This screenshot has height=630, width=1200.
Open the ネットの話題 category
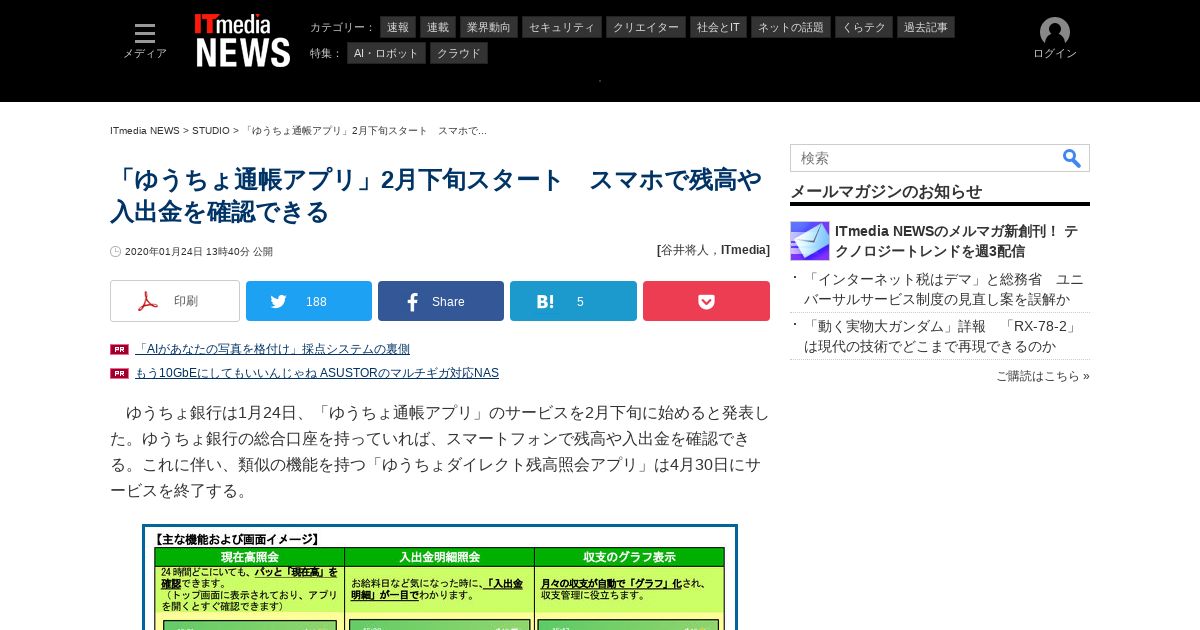tap(791, 27)
